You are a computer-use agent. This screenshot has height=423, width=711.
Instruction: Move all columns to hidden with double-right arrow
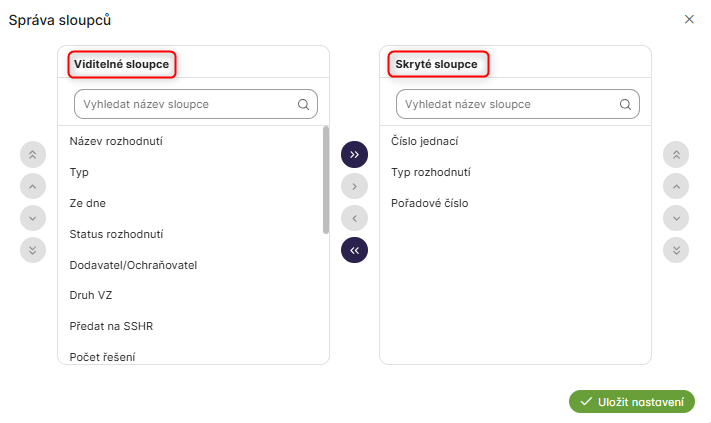[355, 154]
